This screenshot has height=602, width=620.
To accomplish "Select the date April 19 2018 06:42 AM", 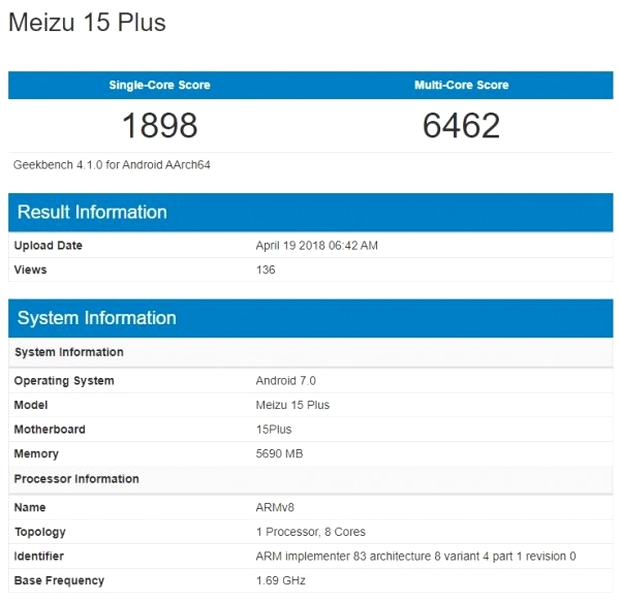I will click(317, 246).
